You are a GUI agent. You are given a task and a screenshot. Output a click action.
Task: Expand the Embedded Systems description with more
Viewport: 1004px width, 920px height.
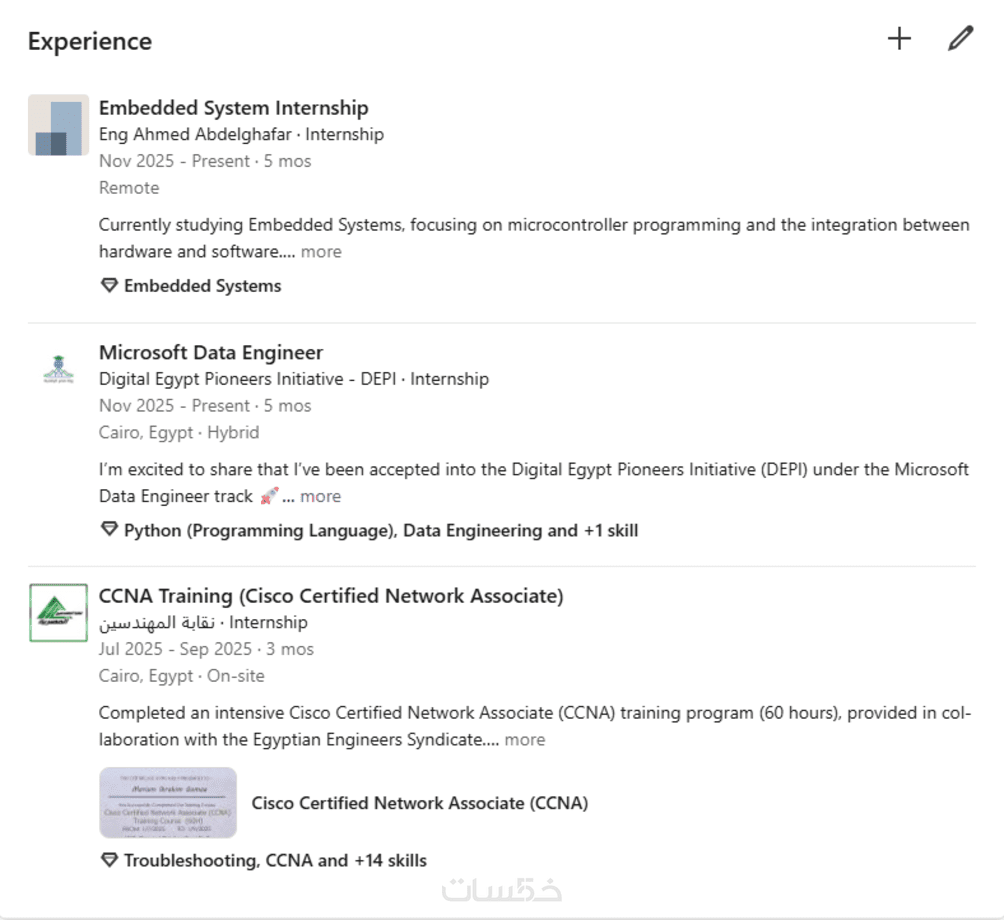coord(321,252)
